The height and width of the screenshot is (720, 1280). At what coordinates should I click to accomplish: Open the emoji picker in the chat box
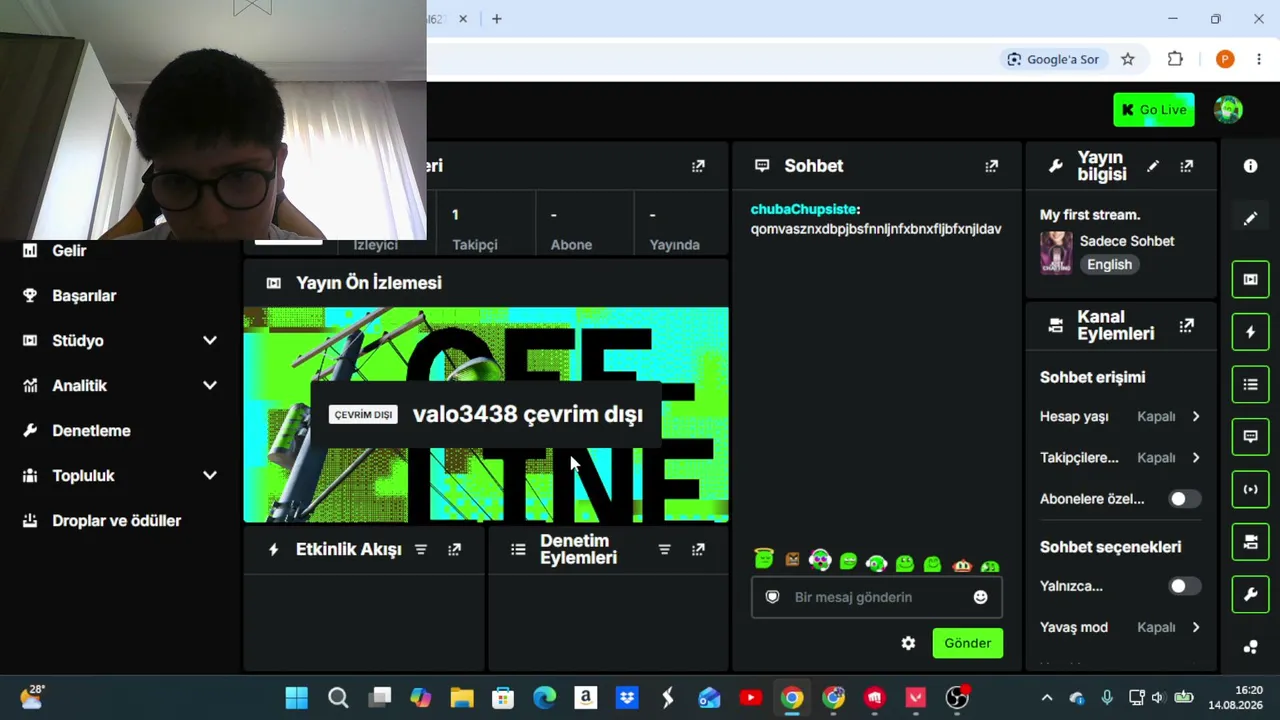click(980, 597)
